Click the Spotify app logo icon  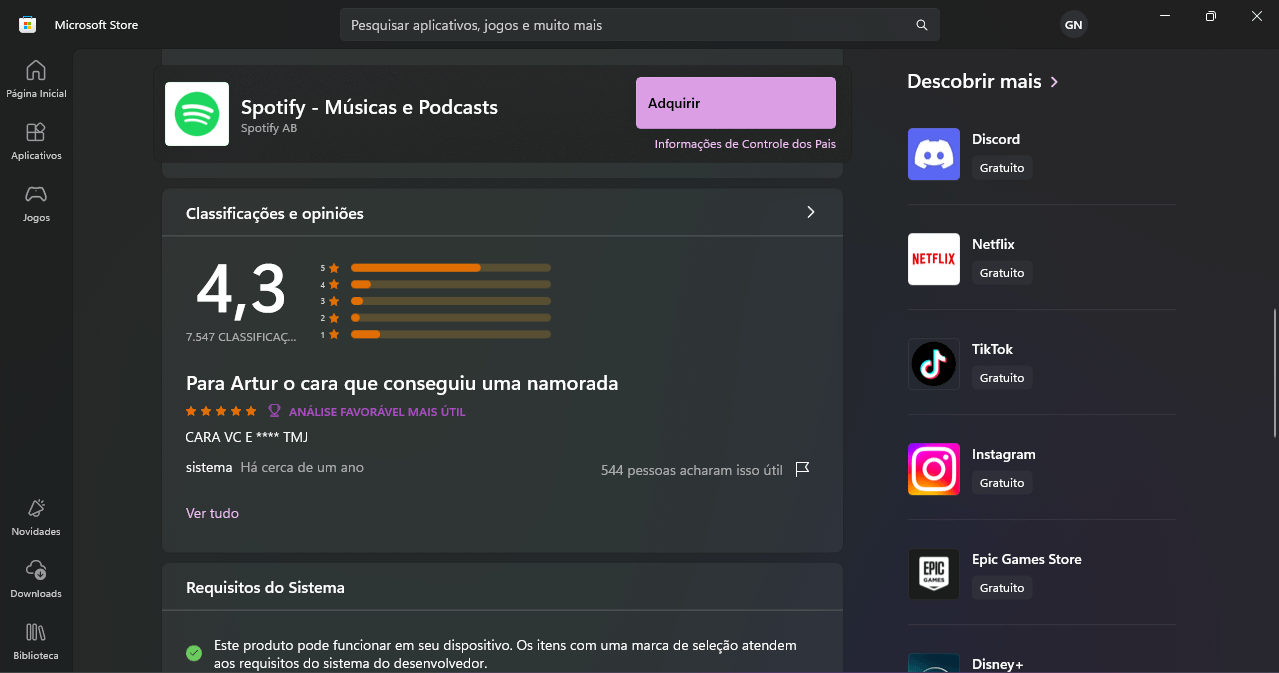point(196,114)
